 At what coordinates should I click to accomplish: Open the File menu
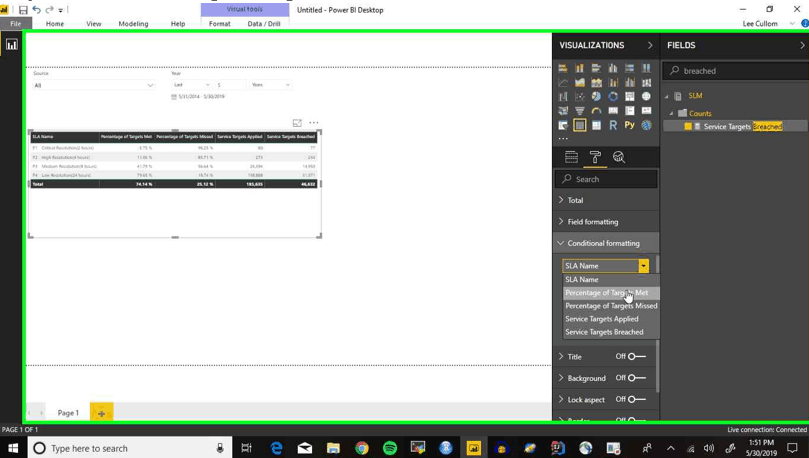point(15,24)
